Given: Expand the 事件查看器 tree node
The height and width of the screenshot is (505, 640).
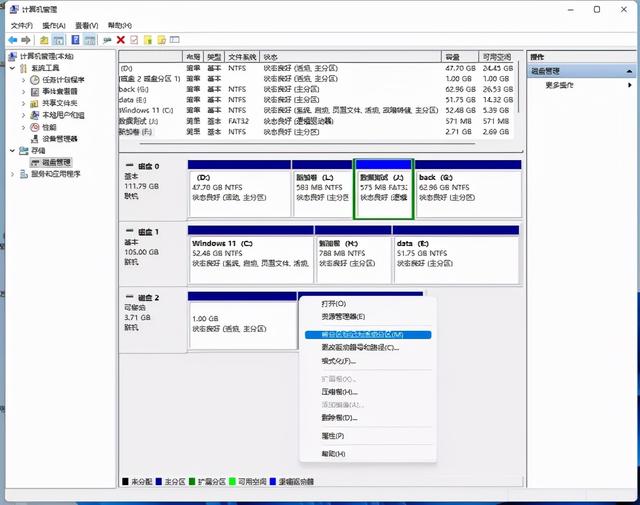Looking at the screenshot, I should pyautogui.click(x=23, y=91).
